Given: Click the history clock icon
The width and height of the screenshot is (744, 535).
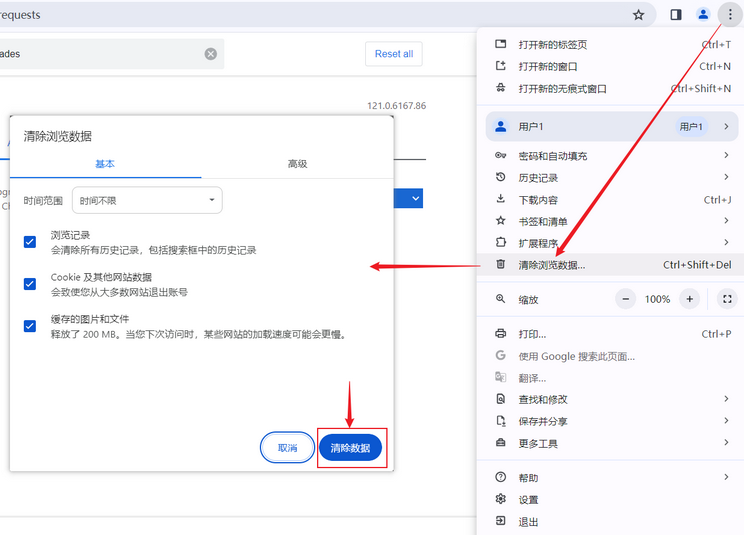Looking at the screenshot, I should point(501,177).
